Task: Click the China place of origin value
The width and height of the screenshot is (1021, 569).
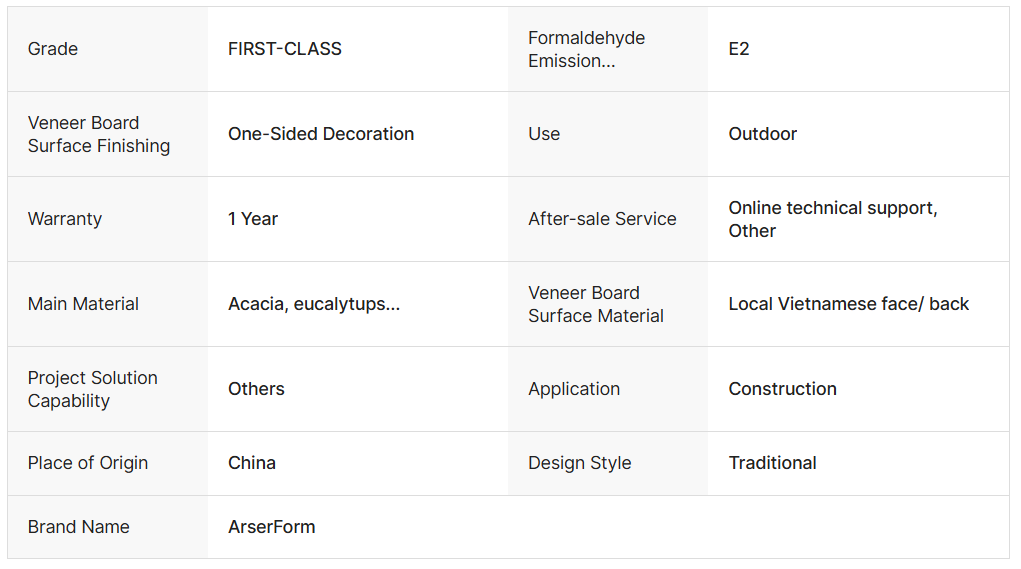Action: [x=251, y=463]
